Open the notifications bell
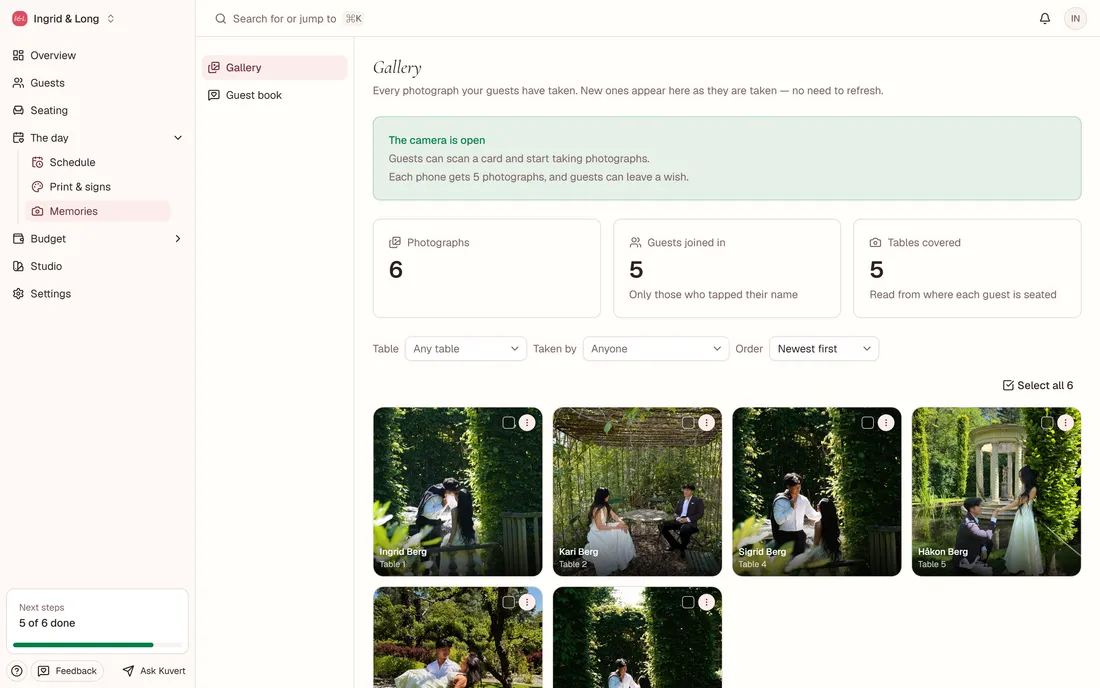Screen dimensions: 1100x688 point(1045,18)
